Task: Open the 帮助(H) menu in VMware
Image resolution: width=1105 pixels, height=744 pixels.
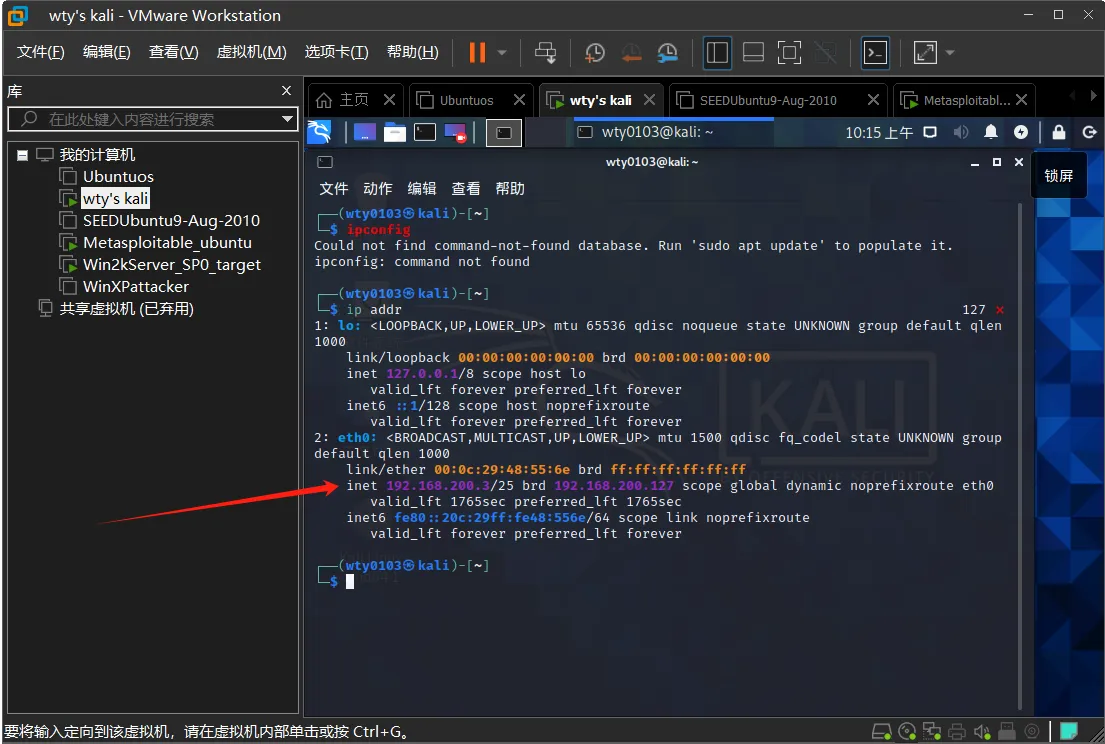Action: click(x=412, y=52)
